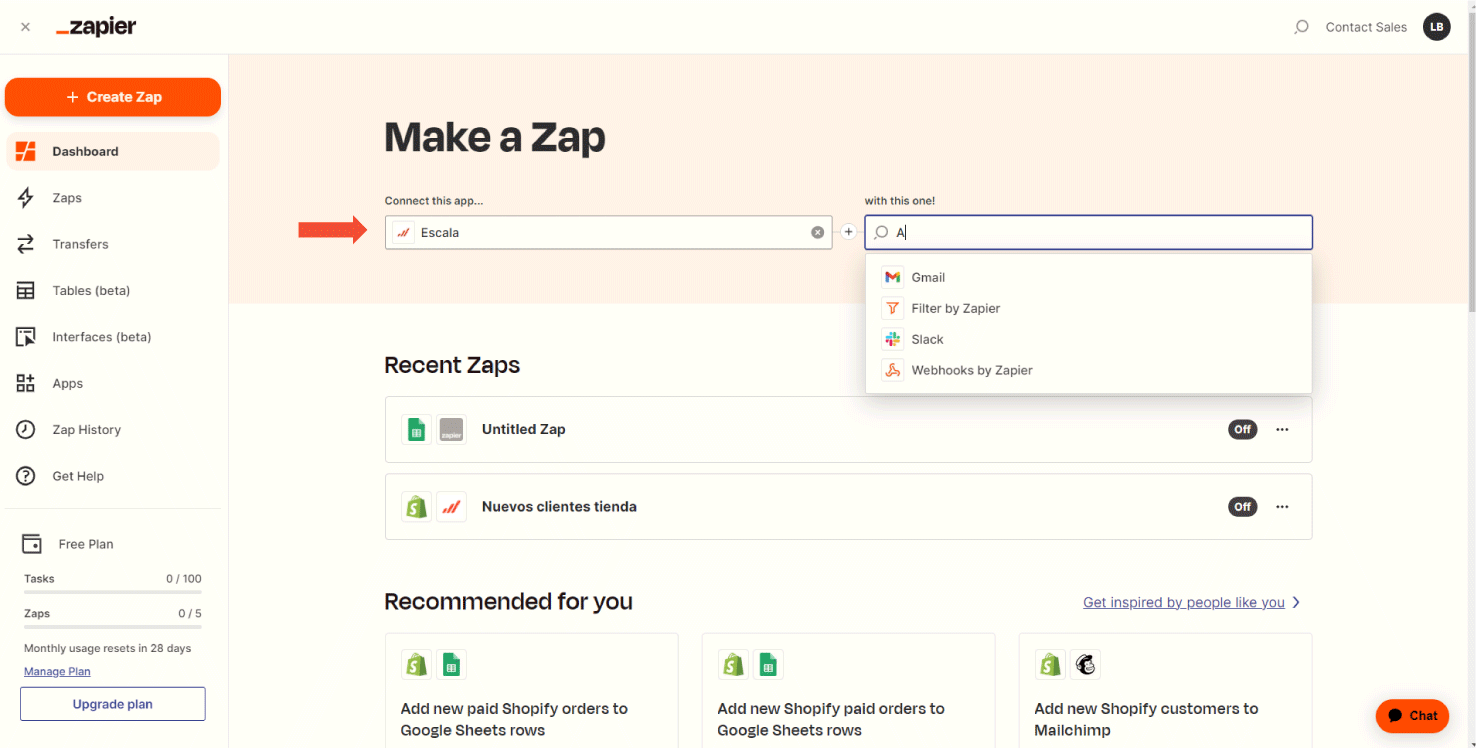Click the plus icon between app fields
1476x748 pixels.
[x=848, y=232]
